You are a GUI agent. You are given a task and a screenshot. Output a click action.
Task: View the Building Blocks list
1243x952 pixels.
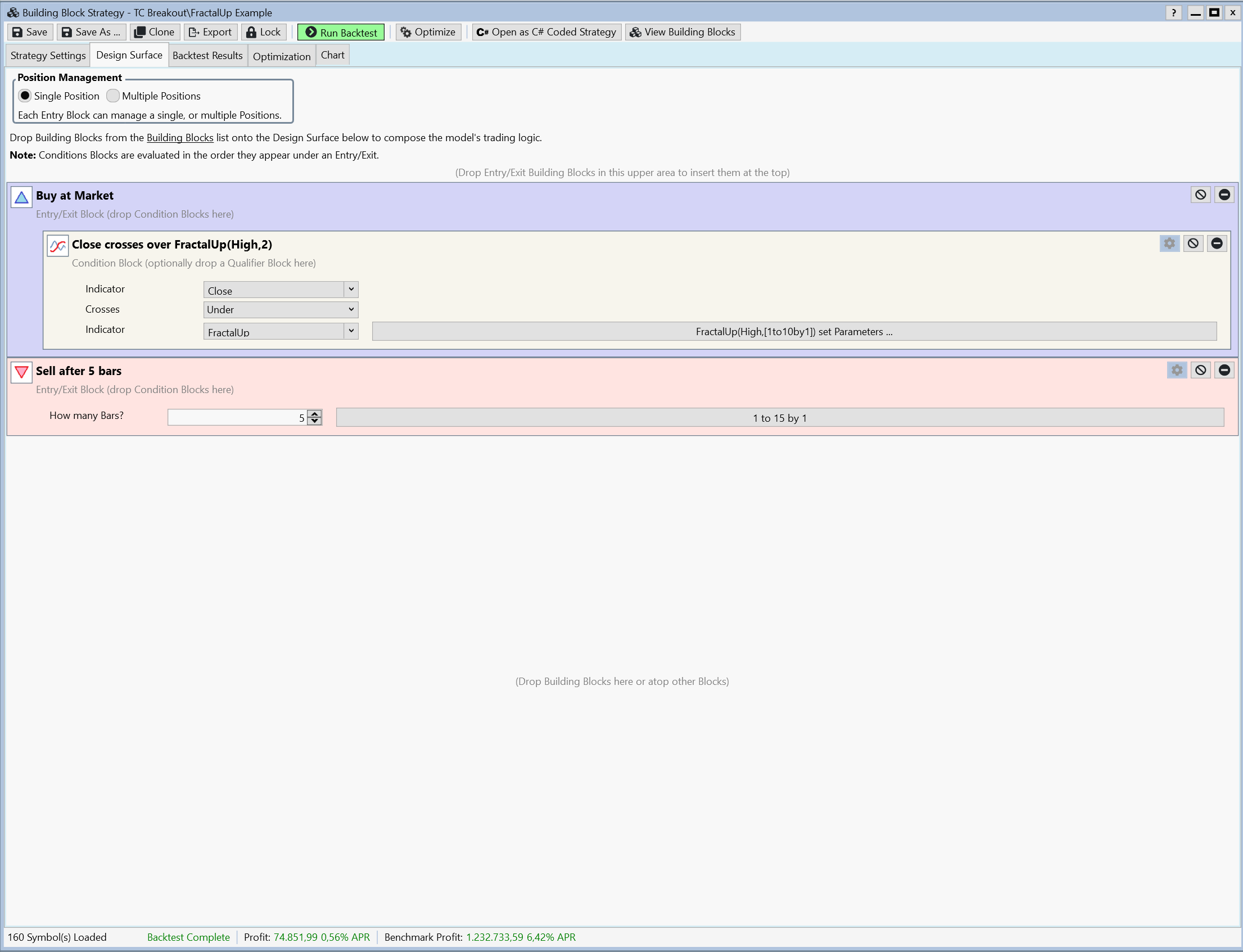(681, 31)
